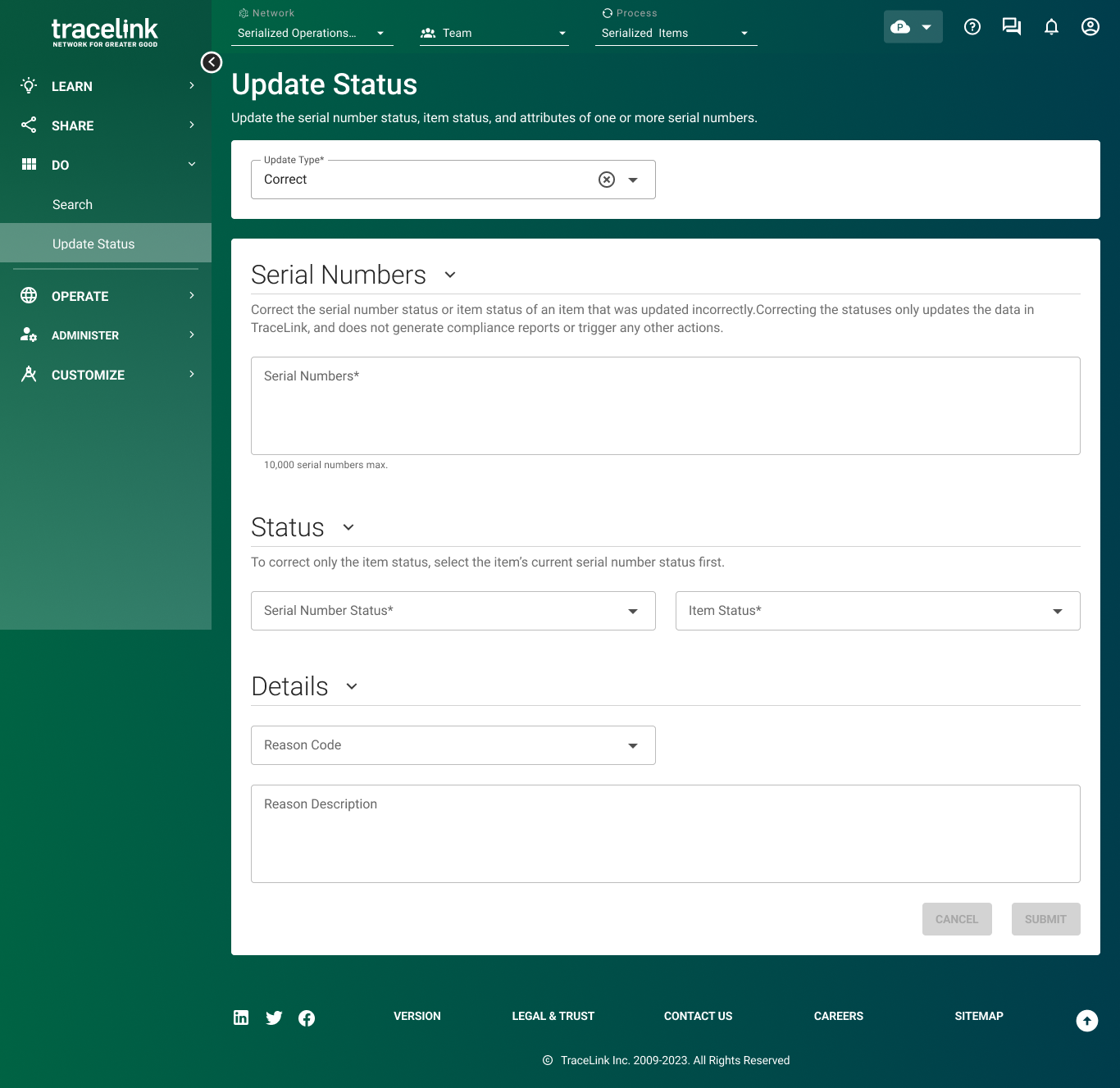This screenshot has width=1120, height=1088.
Task: Open the help question mark icon
Action: [972, 26]
